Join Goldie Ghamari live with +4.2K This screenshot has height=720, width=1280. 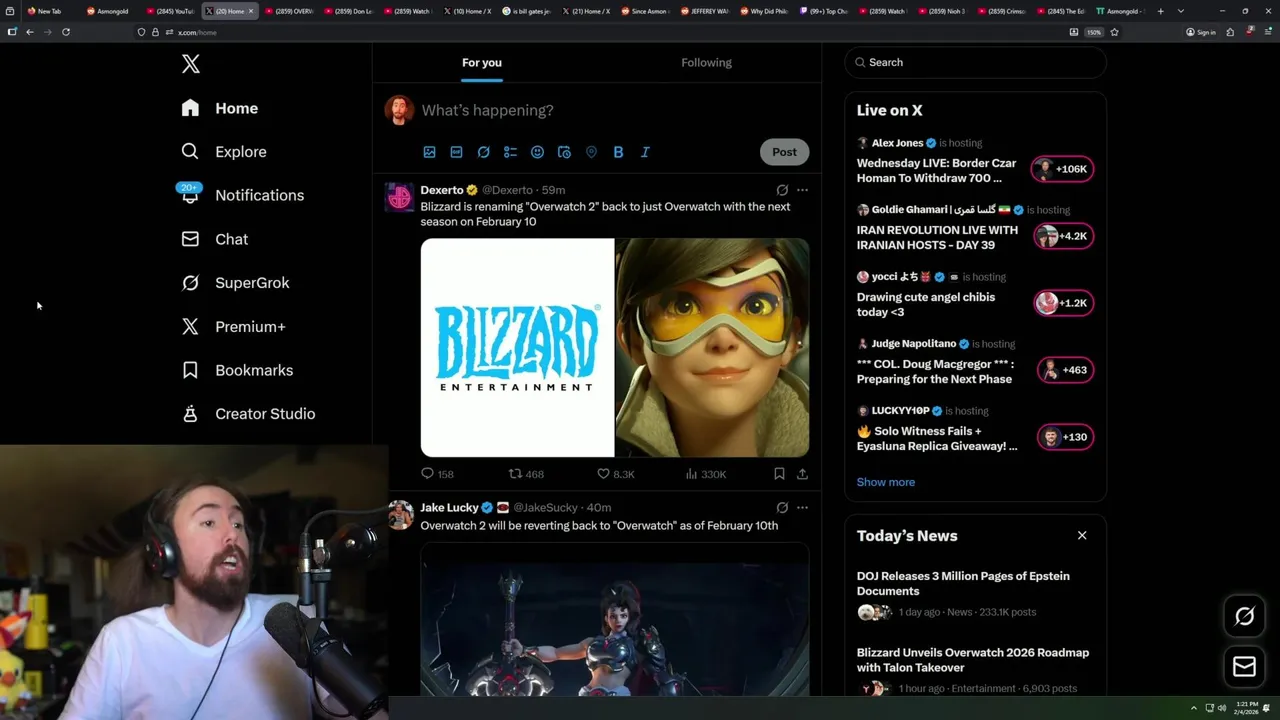(x=1064, y=236)
